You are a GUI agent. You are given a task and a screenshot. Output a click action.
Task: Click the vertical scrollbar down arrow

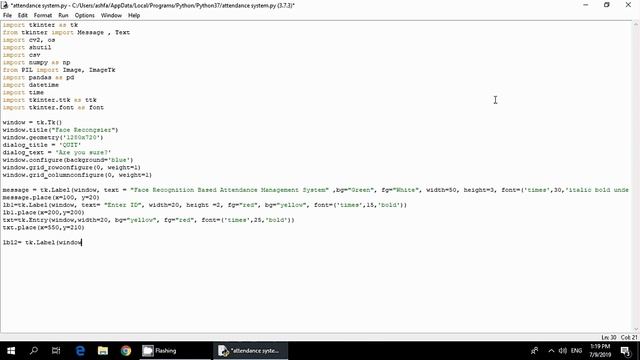636,329
